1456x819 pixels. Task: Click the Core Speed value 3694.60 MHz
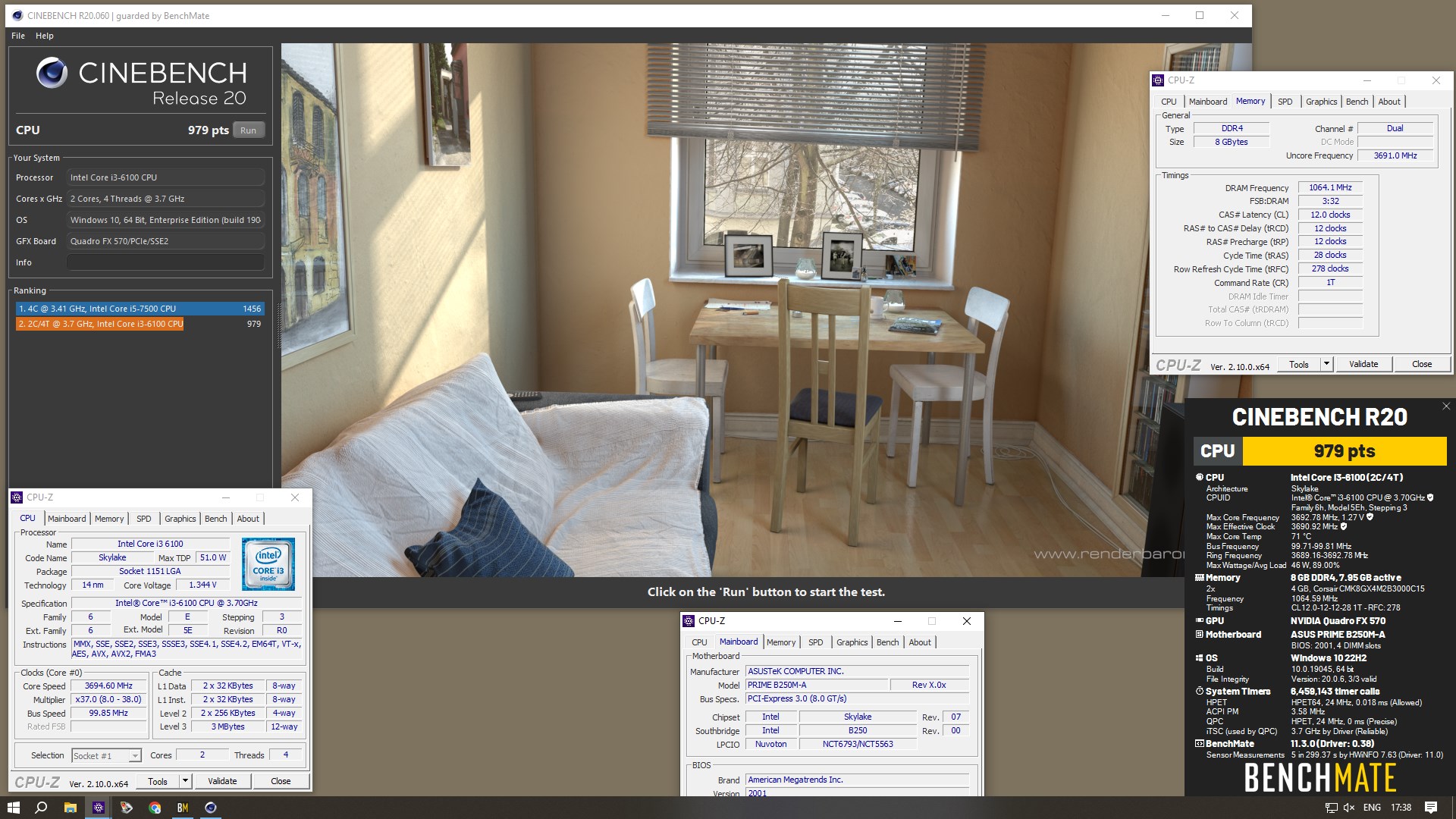[x=108, y=686]
